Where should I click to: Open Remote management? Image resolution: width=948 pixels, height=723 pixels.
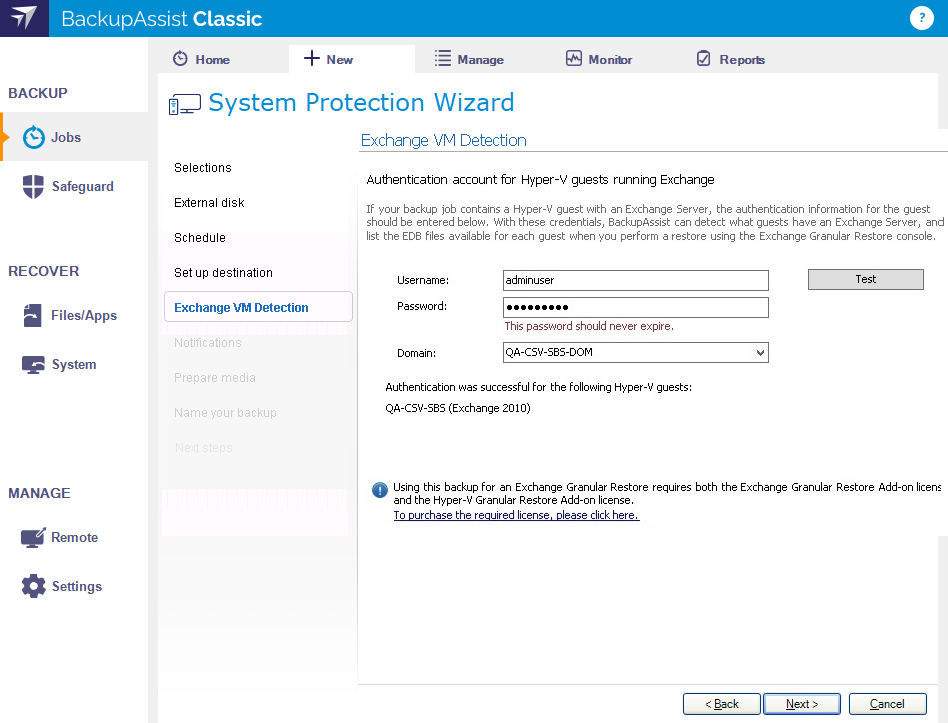(74, 537)
